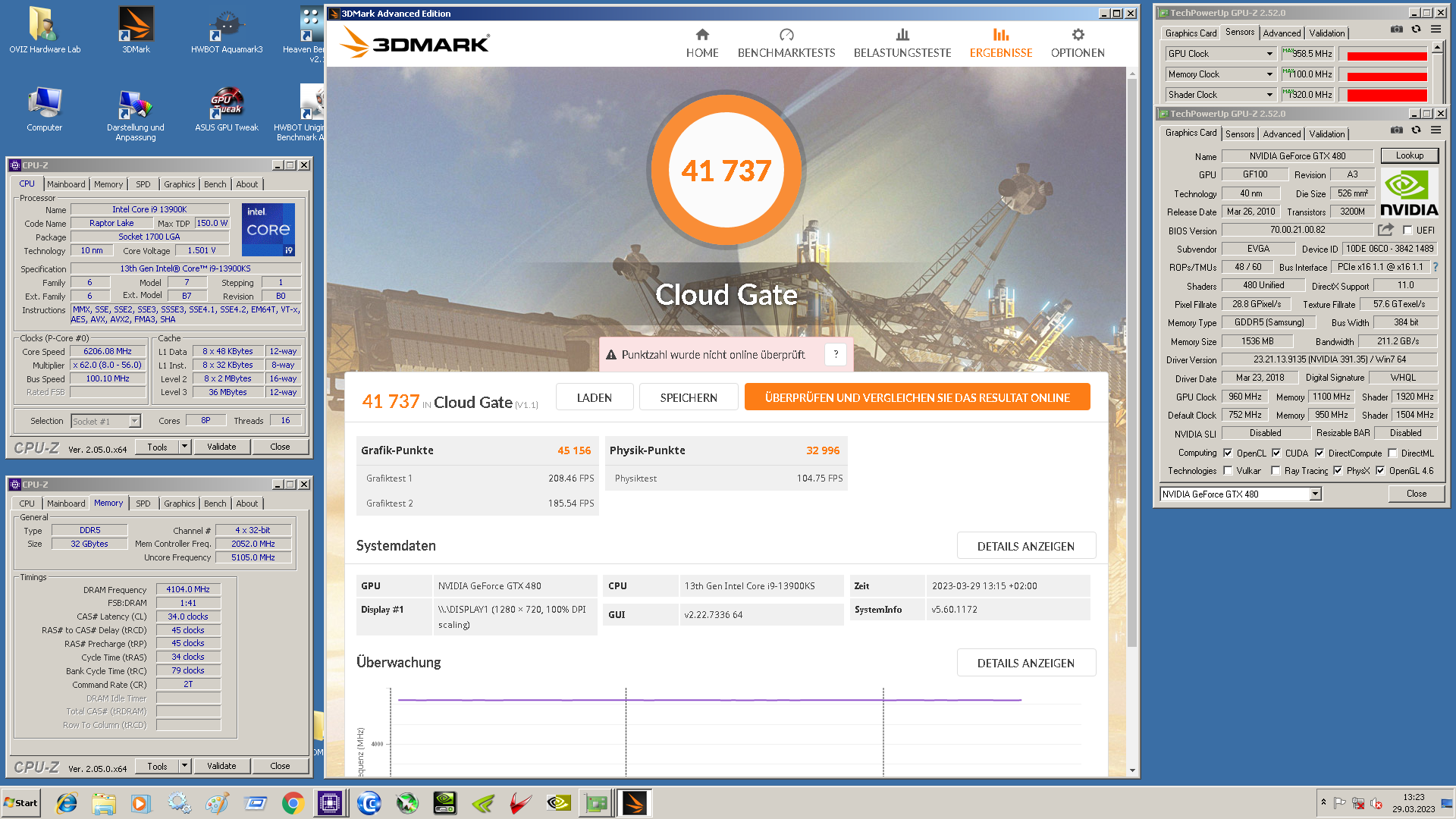Screen dimensions: 1456x819
Task: Open BELASTUNGSTESTE in 3DMark
Action: (902, 43)
